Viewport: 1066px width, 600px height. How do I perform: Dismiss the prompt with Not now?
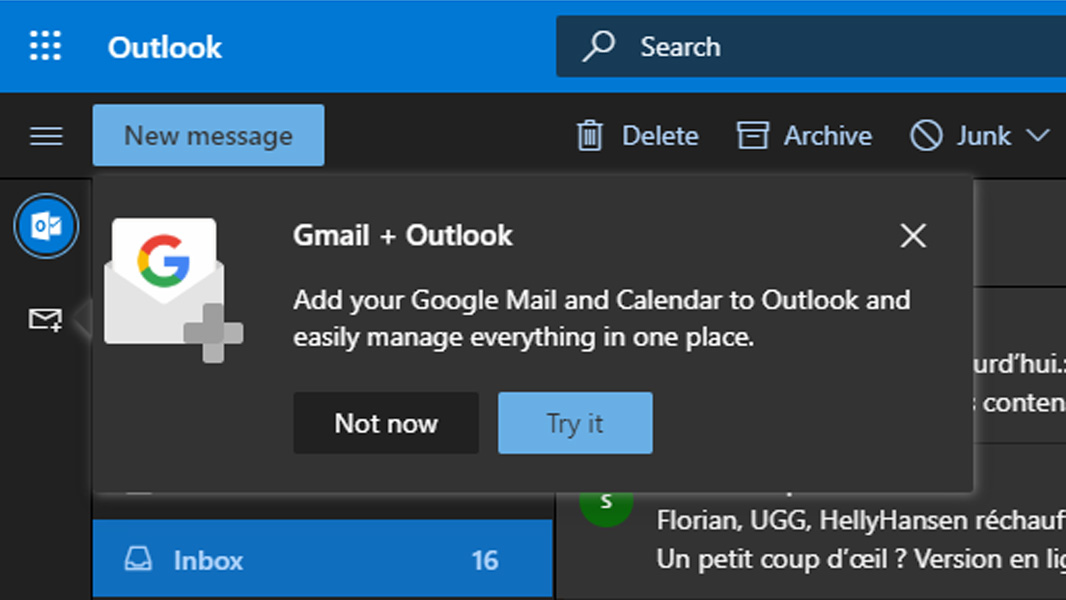click(386, 423)
